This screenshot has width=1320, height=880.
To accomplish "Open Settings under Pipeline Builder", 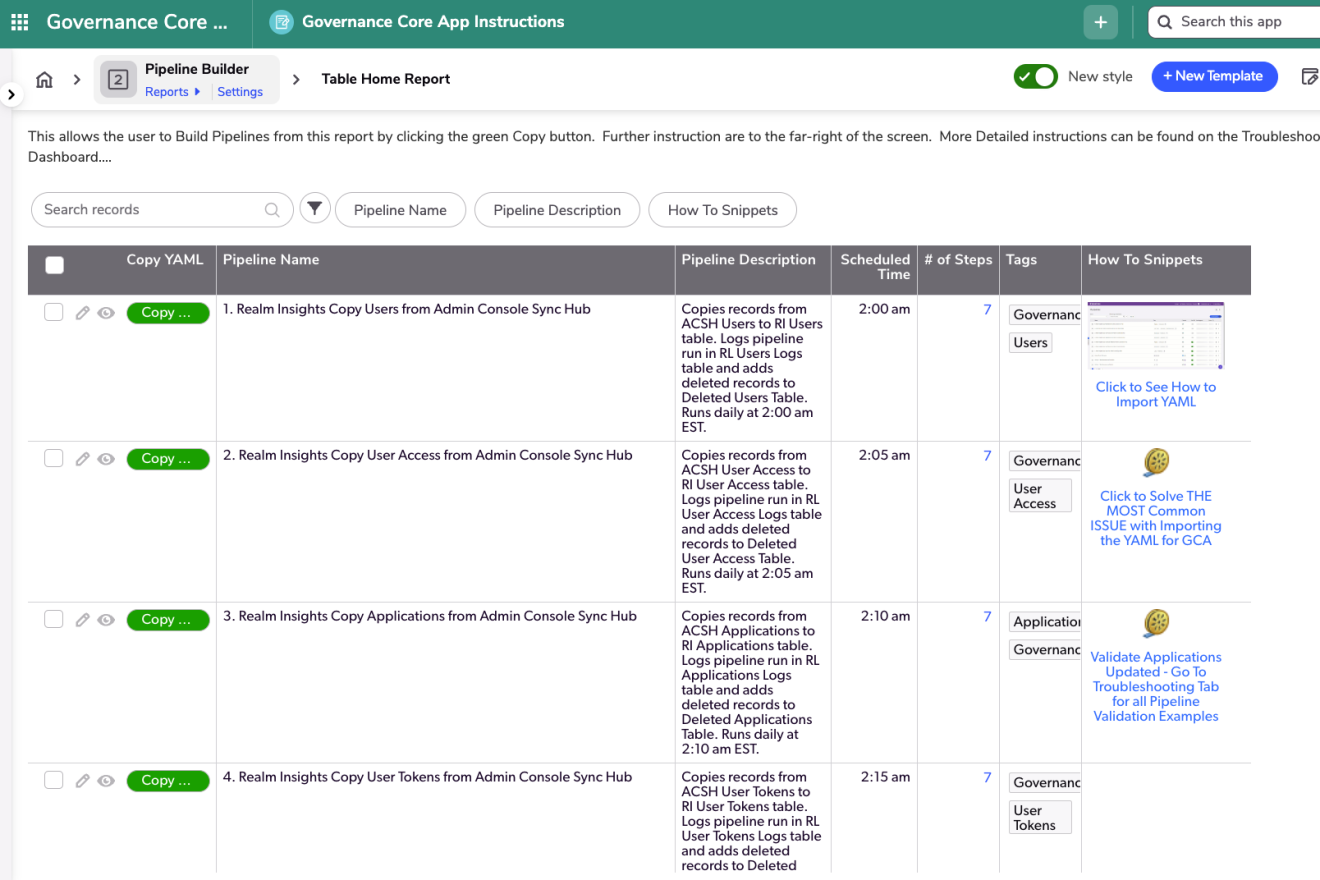I will pos(240,92).
